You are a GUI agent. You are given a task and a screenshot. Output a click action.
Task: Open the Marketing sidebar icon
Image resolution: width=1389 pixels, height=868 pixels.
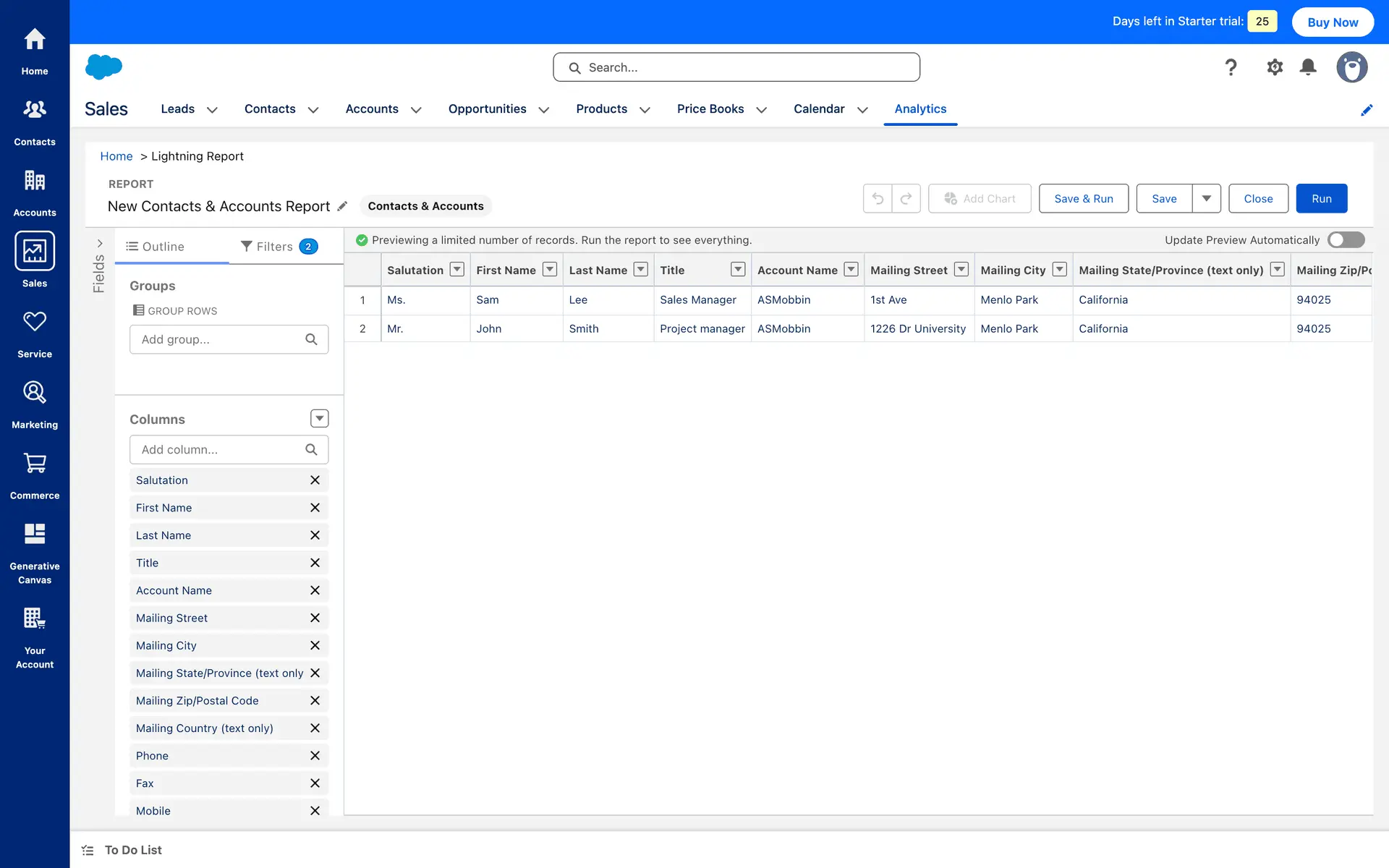pyautogui.click(x=34, y=393)
